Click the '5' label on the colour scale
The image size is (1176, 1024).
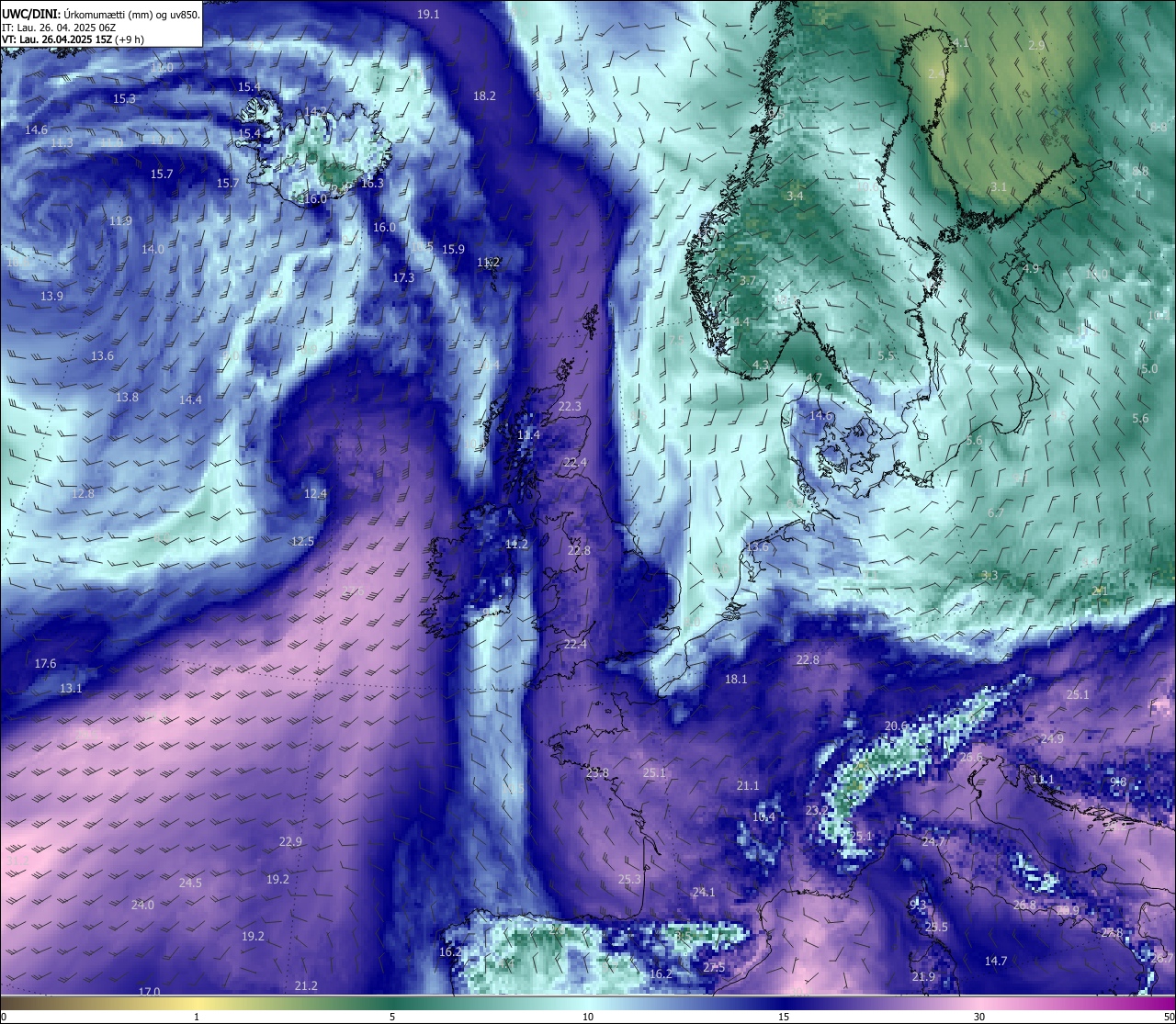point(392,1017)
